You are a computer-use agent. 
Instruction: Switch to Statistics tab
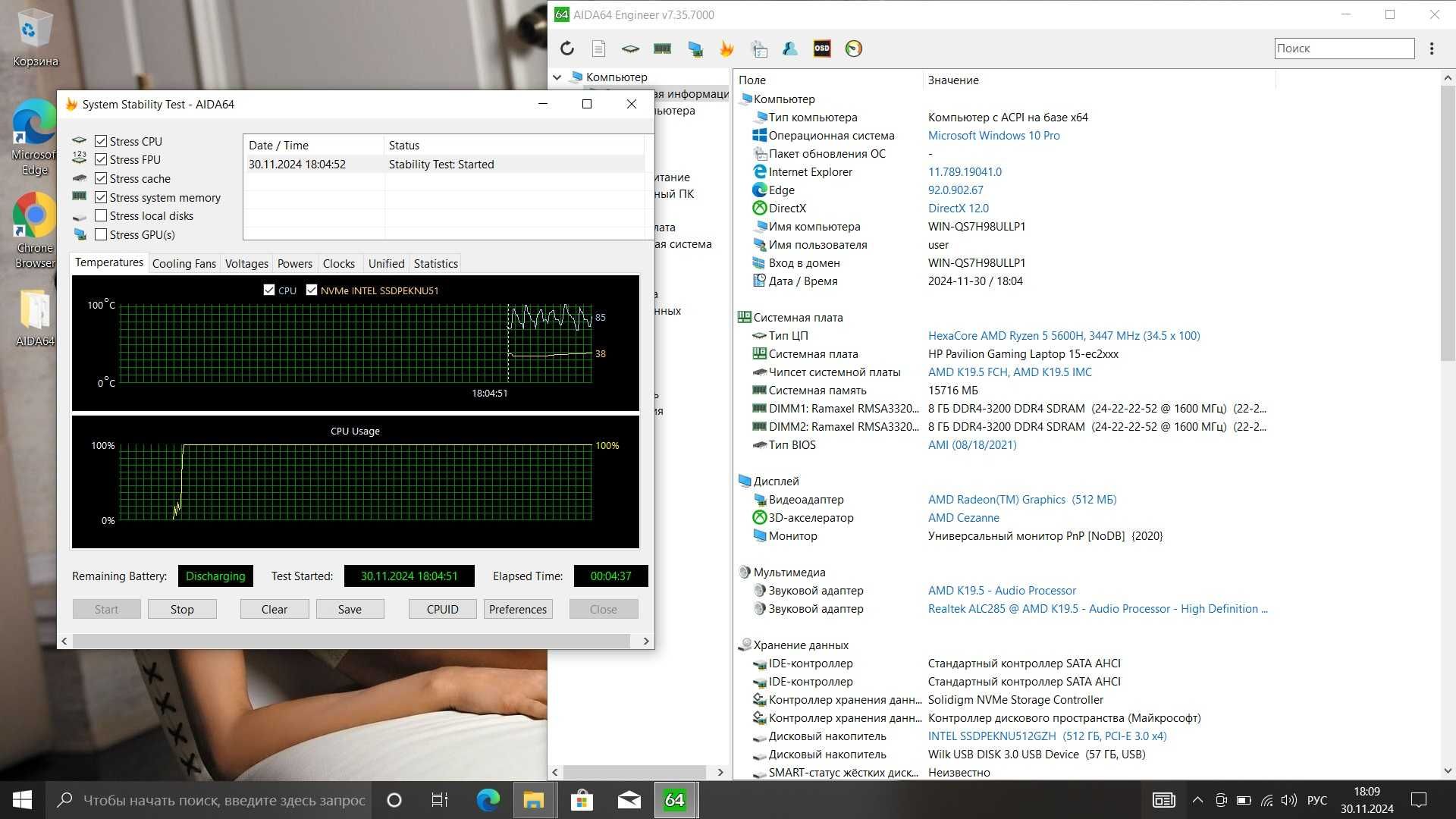pyautogui.click(x=435, y=264)
